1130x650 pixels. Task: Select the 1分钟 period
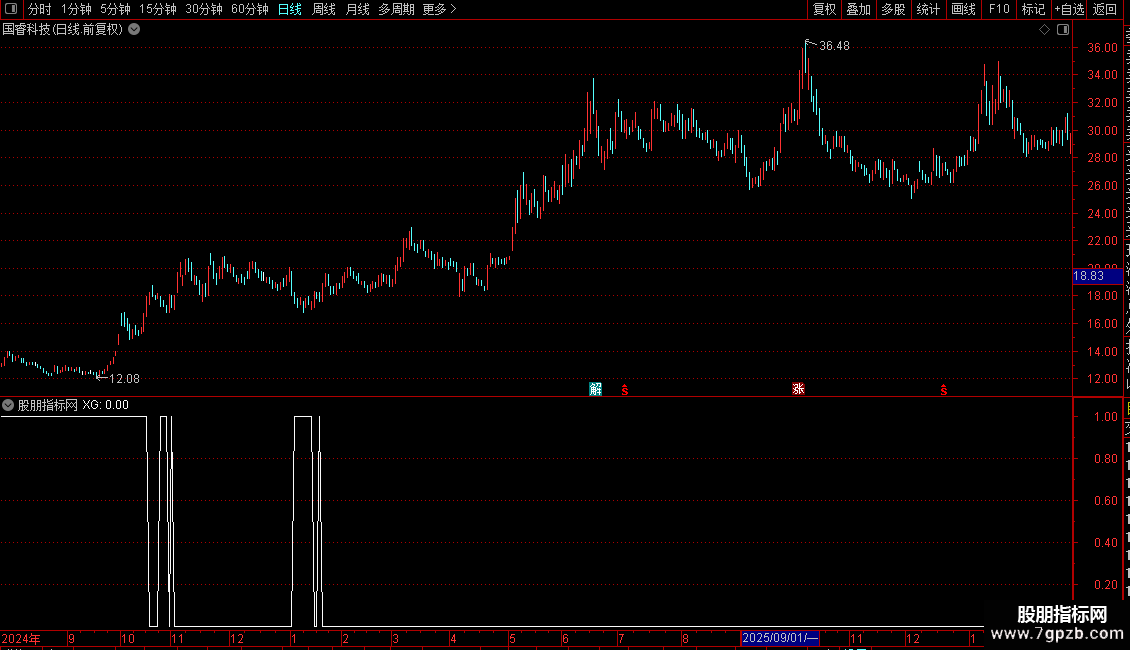(76, 9)
